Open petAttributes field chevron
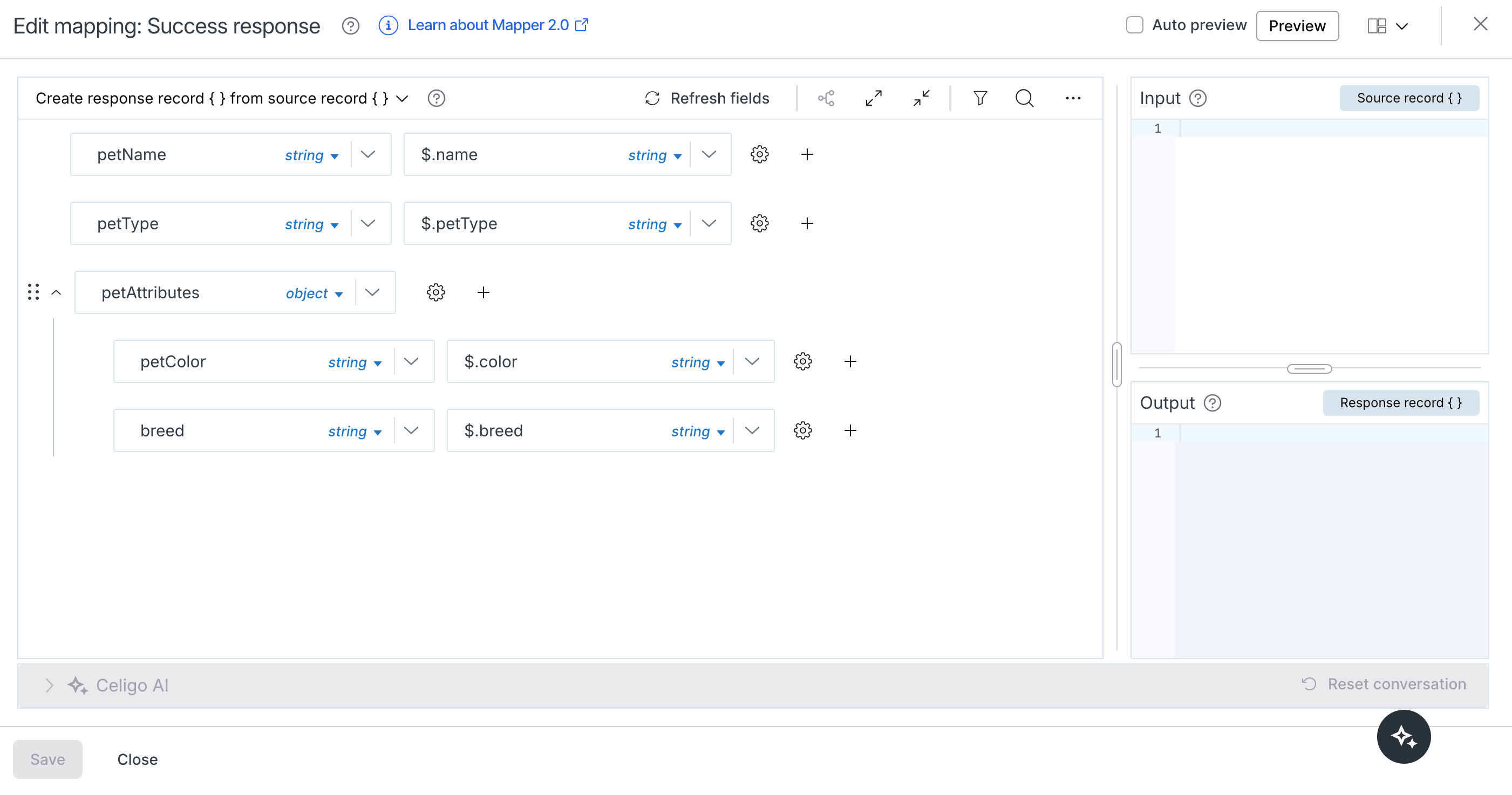The width and height of the screenshot is (1512, 795). coord(372,292)
